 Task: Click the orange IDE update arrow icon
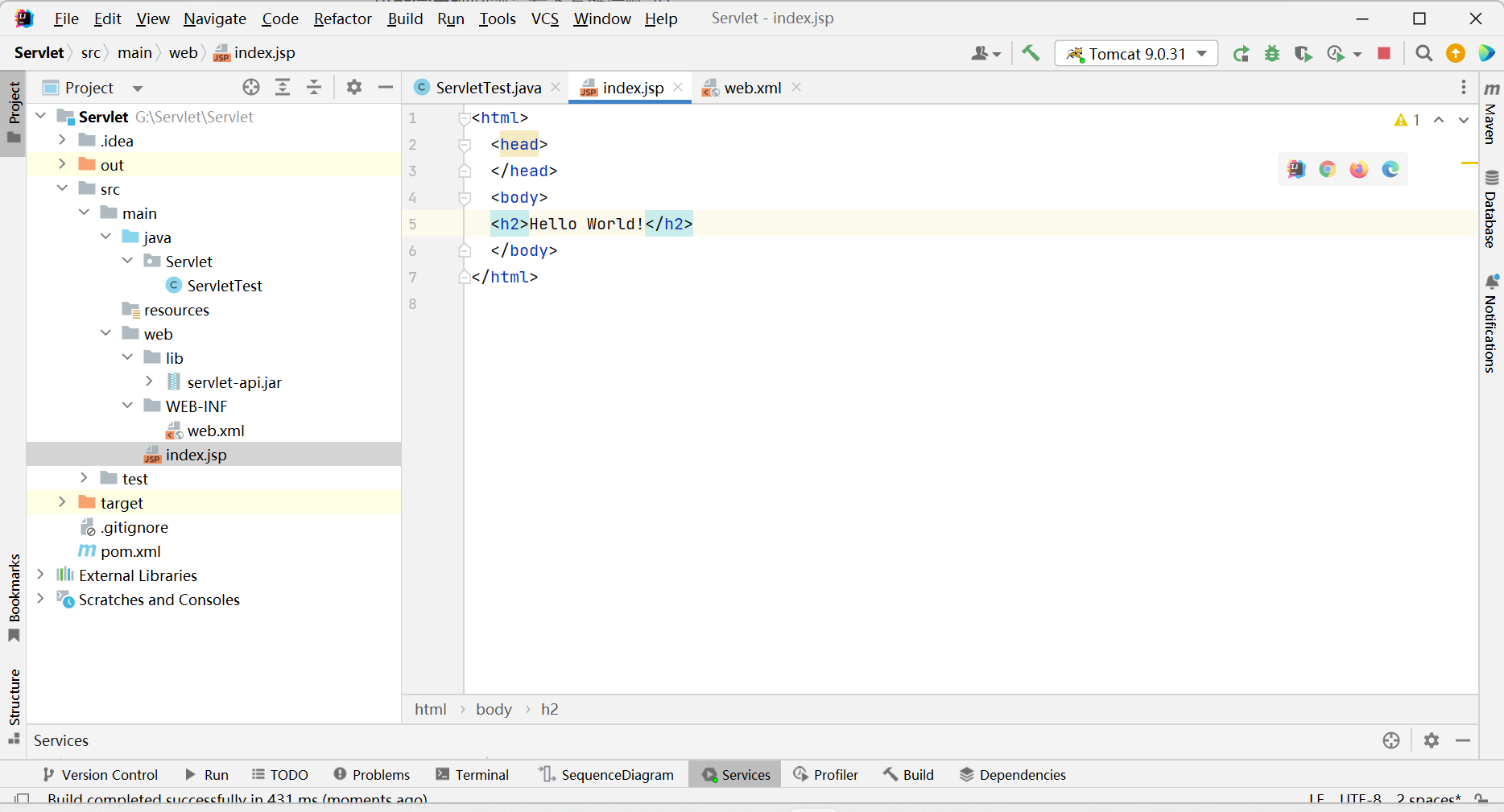coord(1456,53)
